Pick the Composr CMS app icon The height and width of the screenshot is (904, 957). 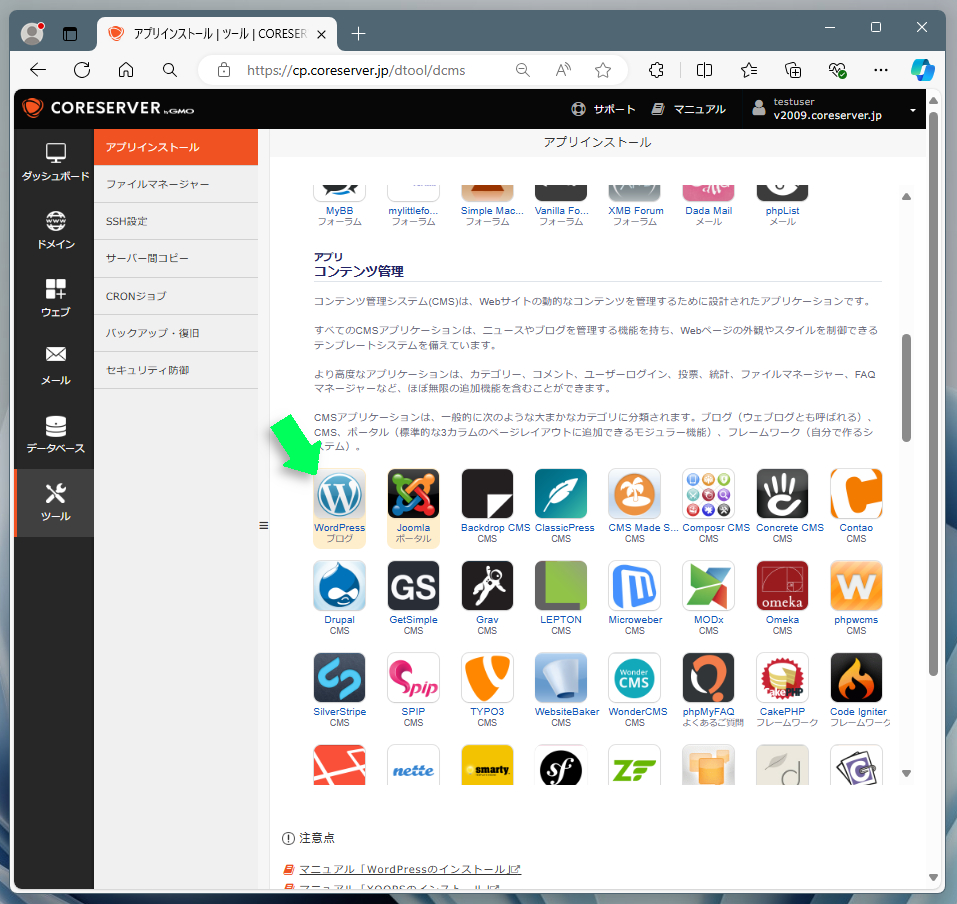point(709,494)
